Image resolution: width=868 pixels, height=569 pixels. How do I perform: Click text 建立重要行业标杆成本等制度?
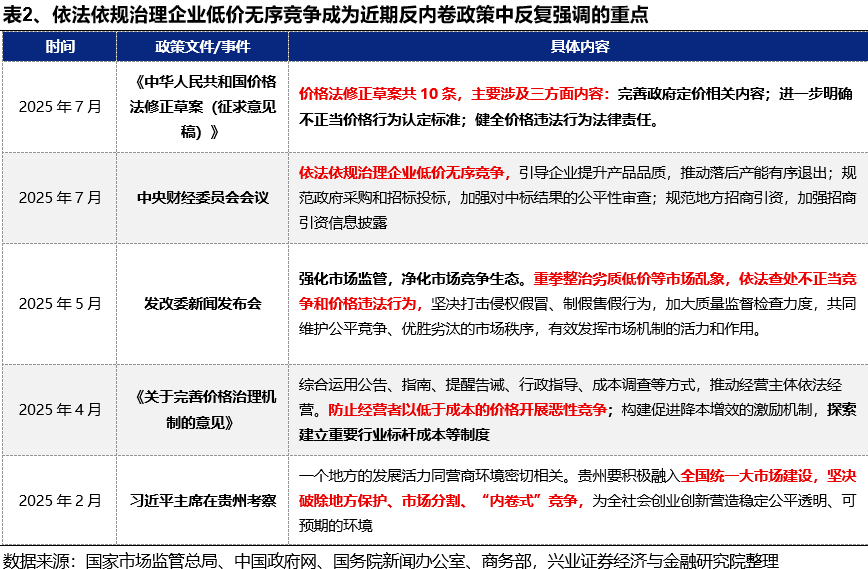point(394,434)
